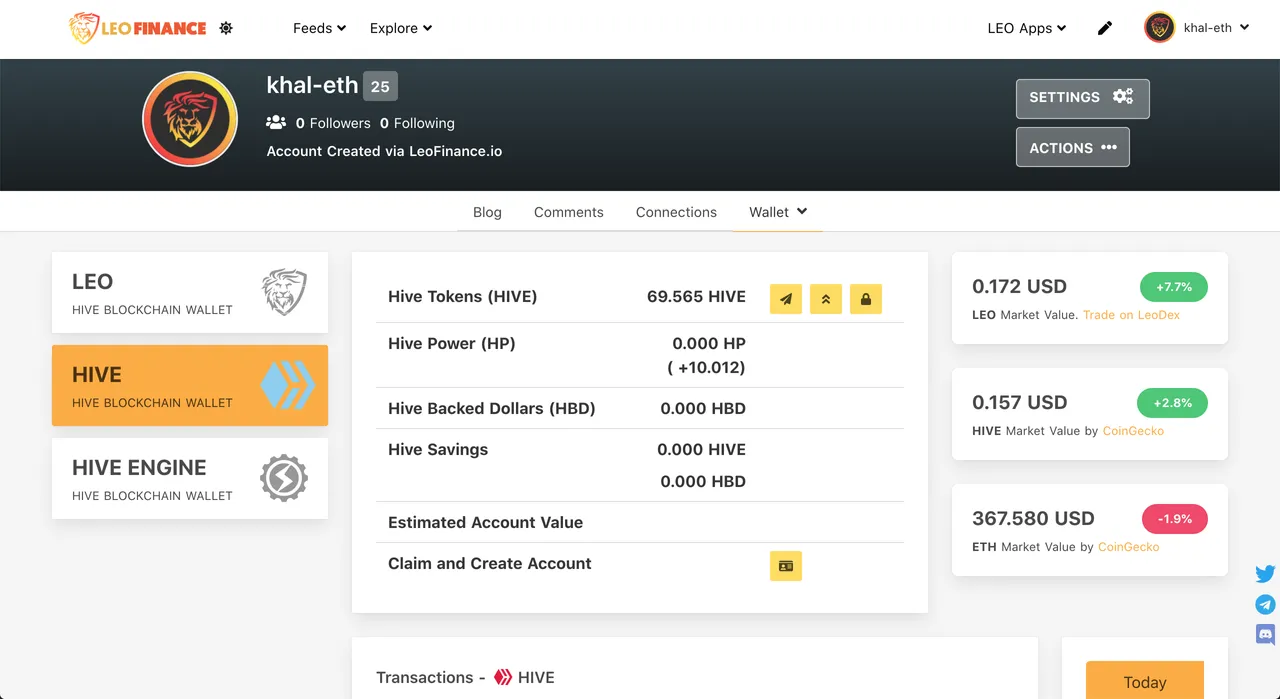Select the LEO wallet card

(190, 292)
